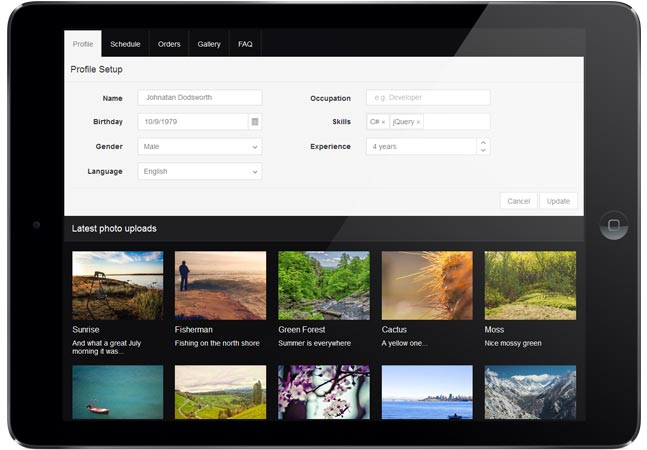The height and width of the screenshot is (450, 647).
Task: Open the Fisherman photo thumbnail
Action: point(220,285)
